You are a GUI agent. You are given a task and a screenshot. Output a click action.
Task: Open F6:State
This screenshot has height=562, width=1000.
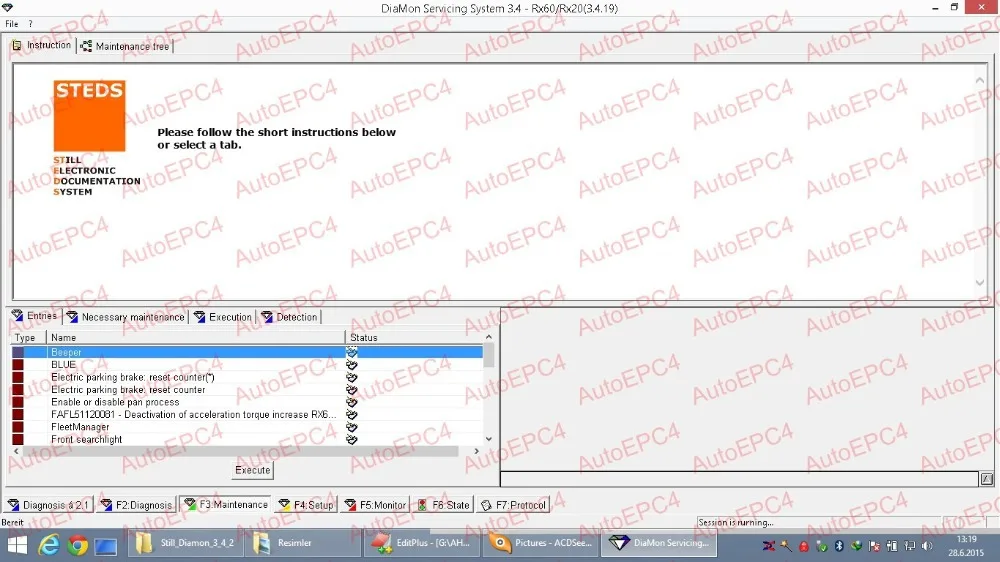(x=443, y=505)
